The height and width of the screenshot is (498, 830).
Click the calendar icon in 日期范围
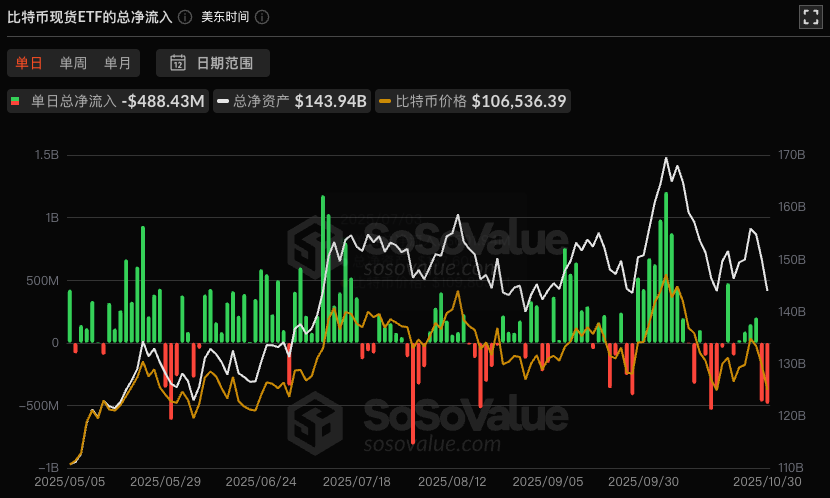tap(178, 63)
